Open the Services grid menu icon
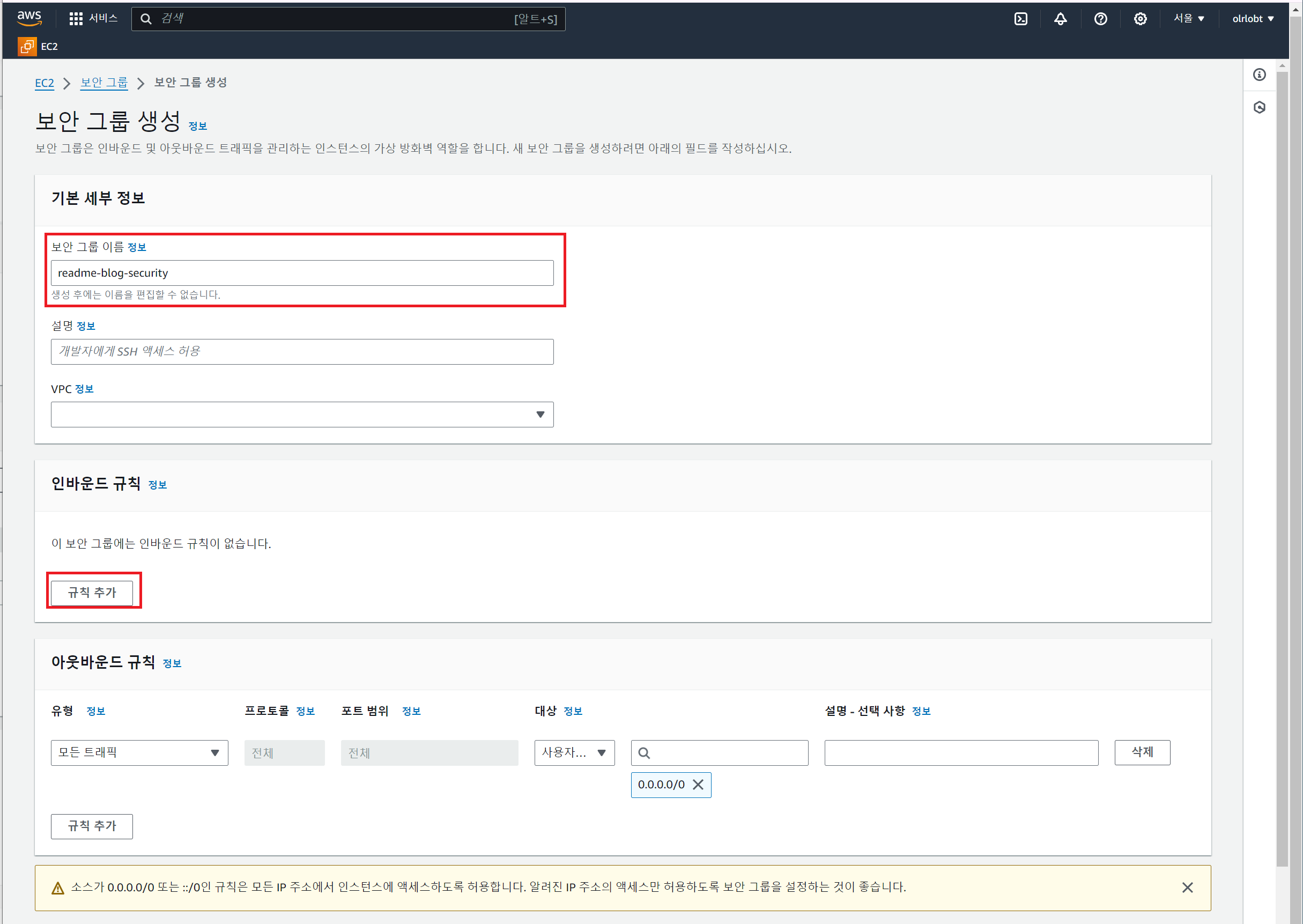Image resolution: width=1303 pixels, height=924 pixels. pos(76,19)
